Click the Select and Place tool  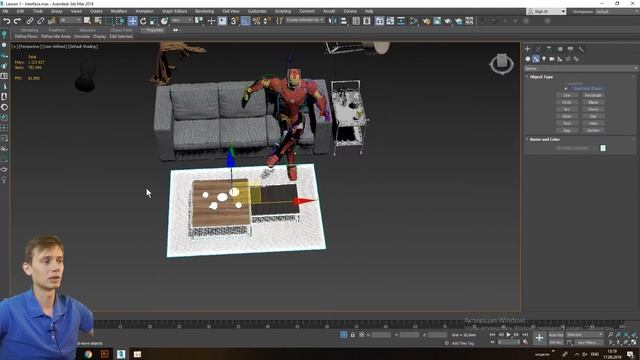164,20
